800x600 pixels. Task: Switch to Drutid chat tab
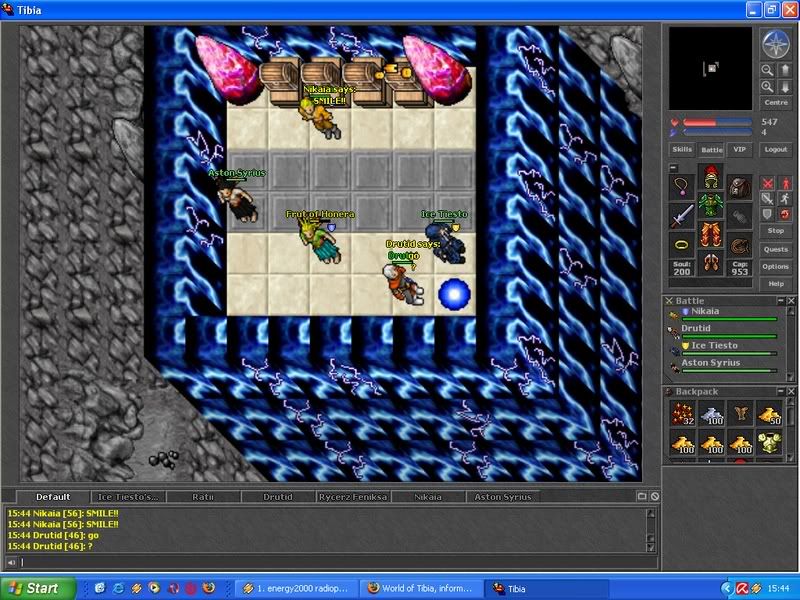pyautogui.click(x=278, y=497)
